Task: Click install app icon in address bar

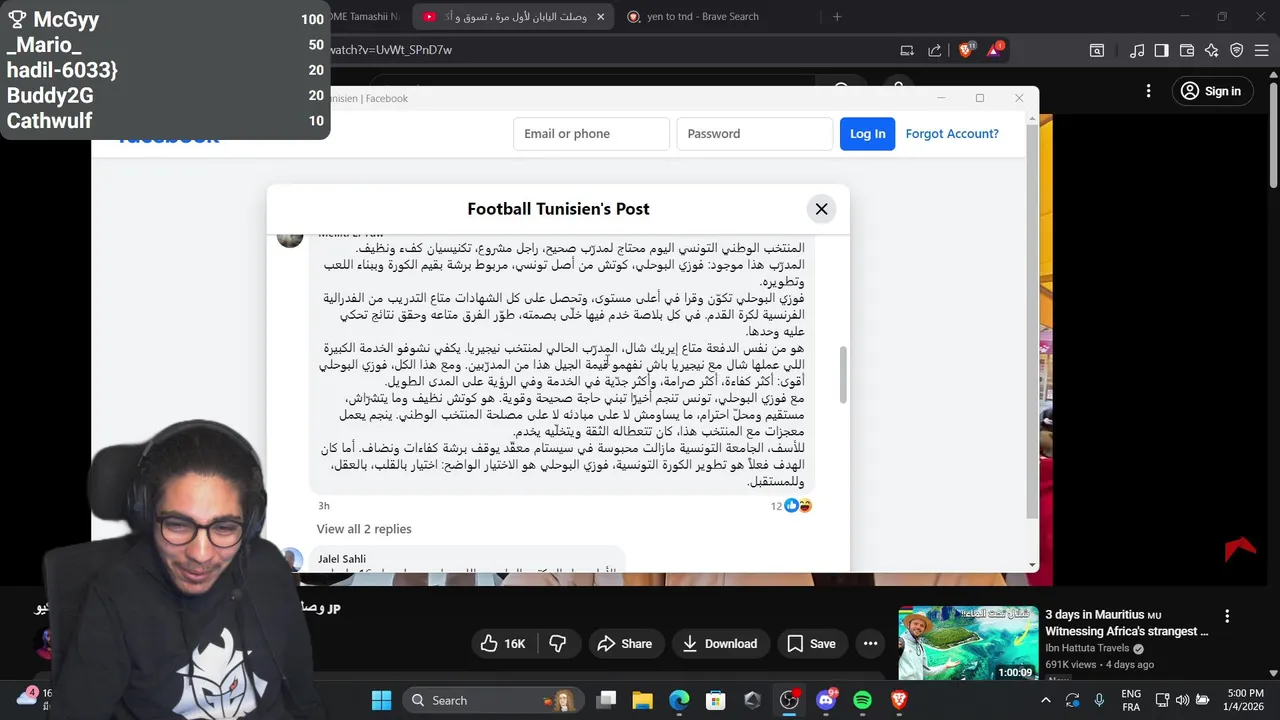Action: tap(907, 50)
